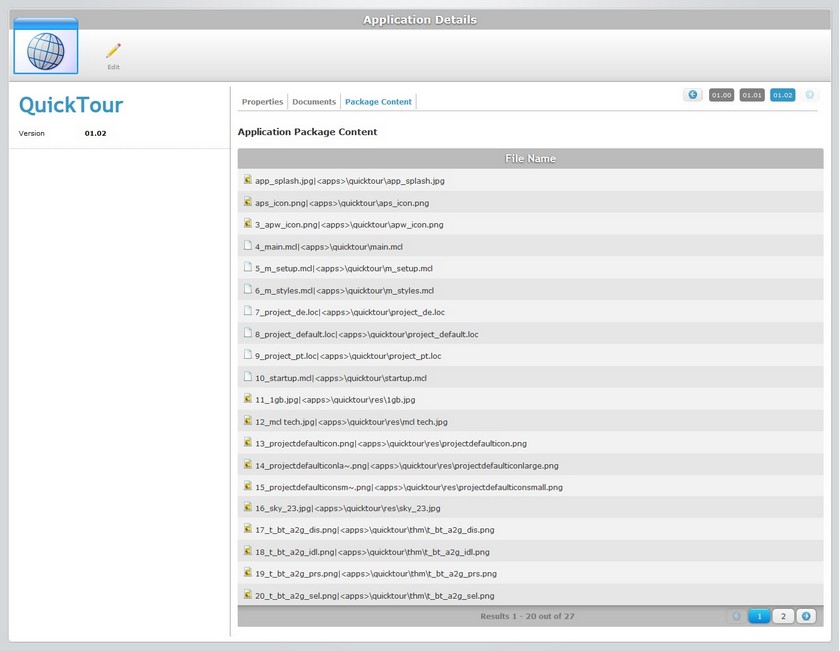The width and height of the screenshot is (840, 651).
Task: Select the app_splash.jpg file name text
Action: tap(350, 181)
